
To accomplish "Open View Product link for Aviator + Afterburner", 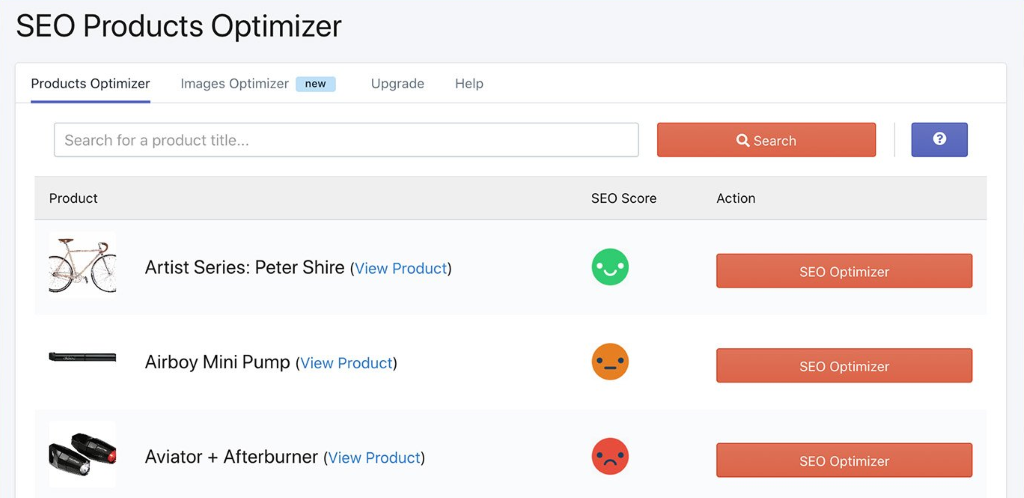I will (374, 458).
